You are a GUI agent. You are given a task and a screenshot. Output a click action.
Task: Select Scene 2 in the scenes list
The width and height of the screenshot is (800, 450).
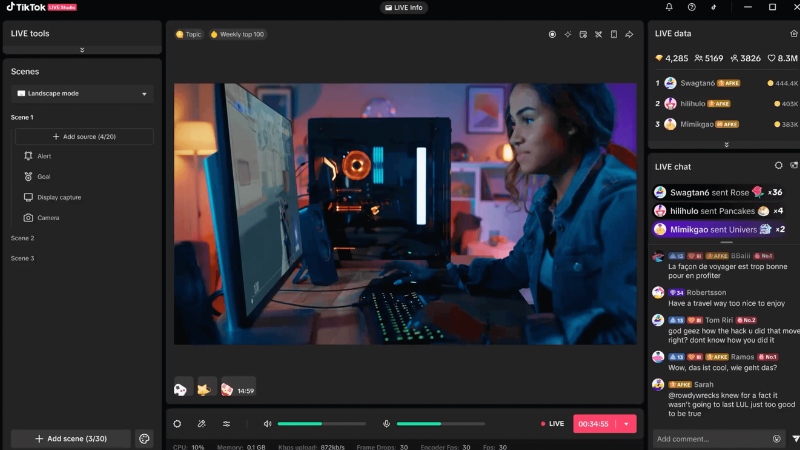pyautogui.click(x=22, y=238)
